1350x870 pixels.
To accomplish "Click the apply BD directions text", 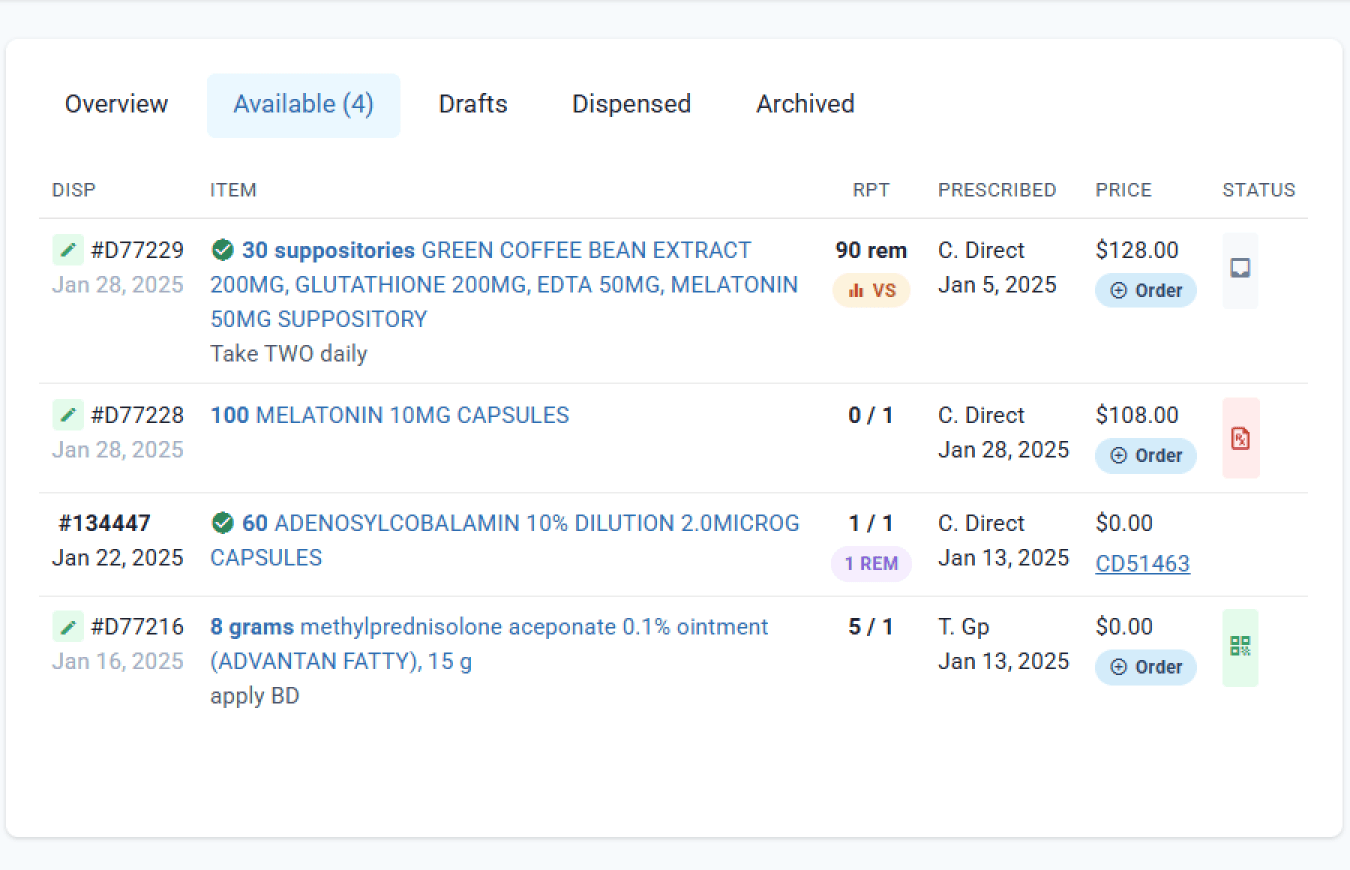I will click(255, 696).
